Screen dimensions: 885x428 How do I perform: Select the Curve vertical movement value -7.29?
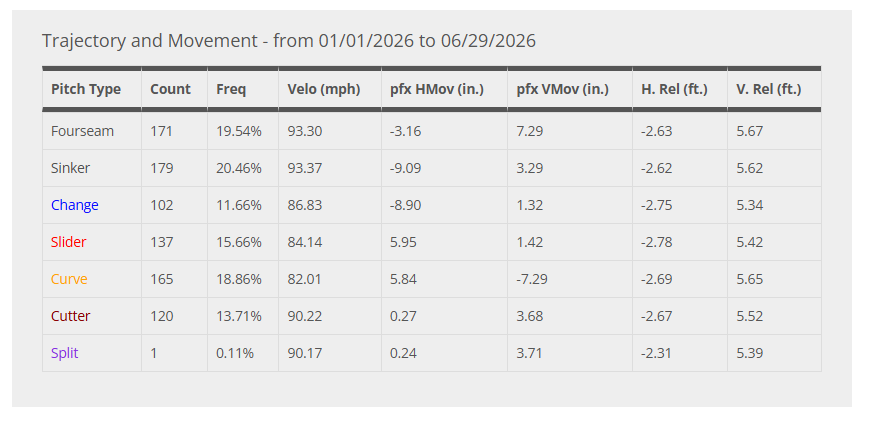point(532,279)
